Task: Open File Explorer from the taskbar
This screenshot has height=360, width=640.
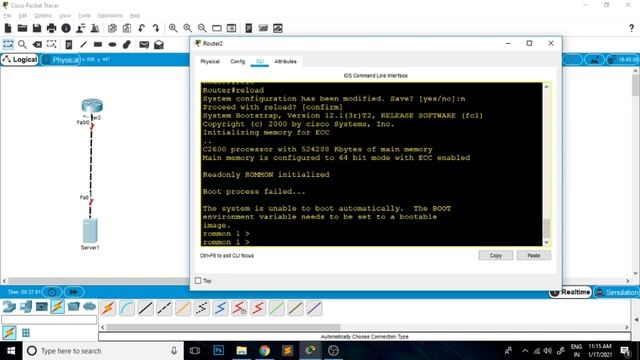Action: coord(242,351)
